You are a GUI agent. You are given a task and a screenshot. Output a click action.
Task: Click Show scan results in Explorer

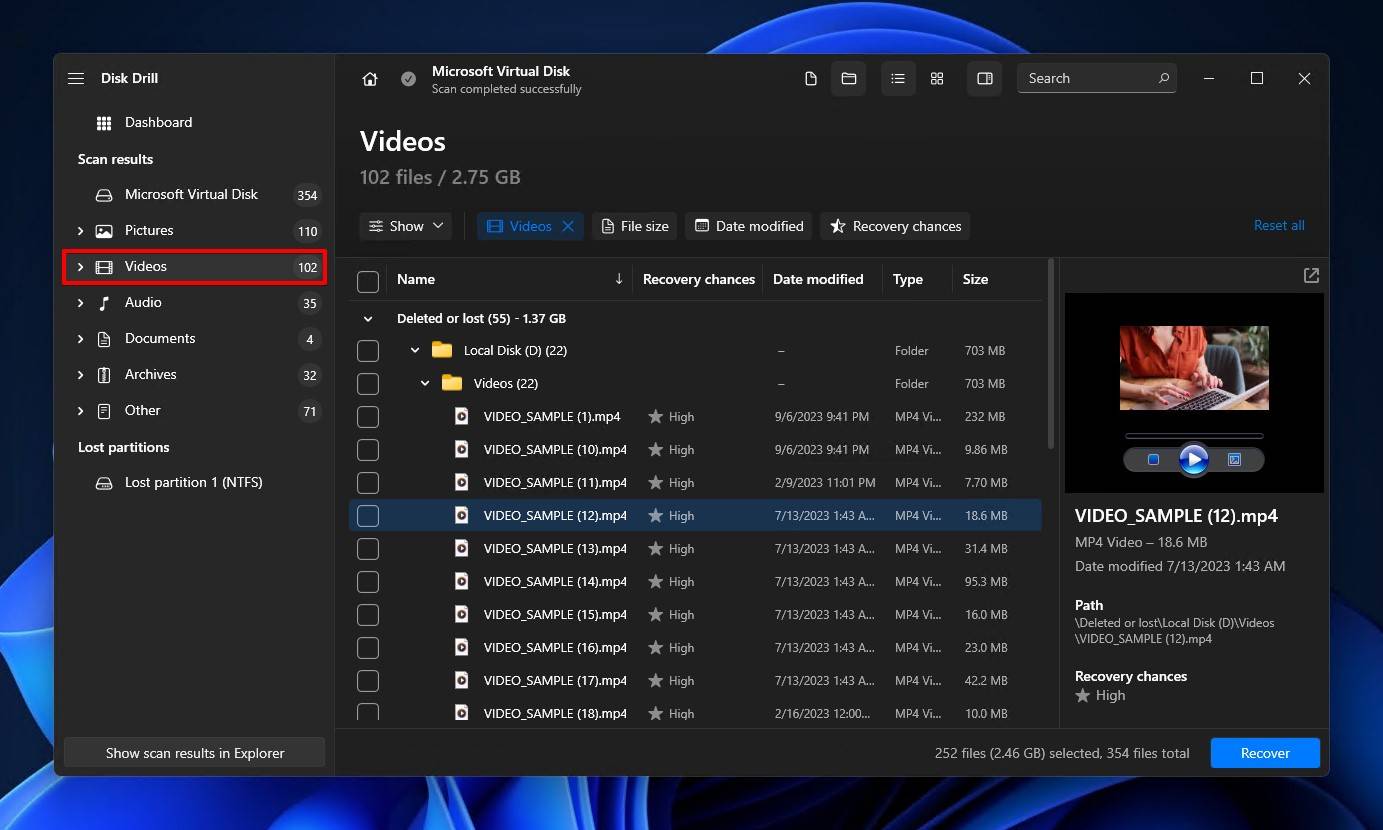195,753
